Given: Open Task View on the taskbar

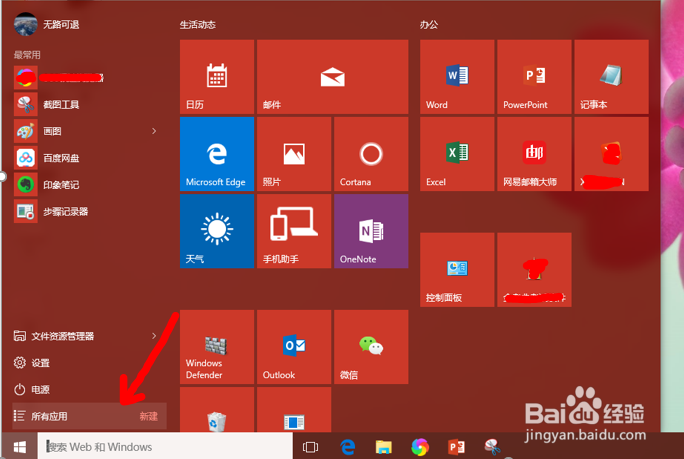Looking at the screenshot, I should pos(310,447).
